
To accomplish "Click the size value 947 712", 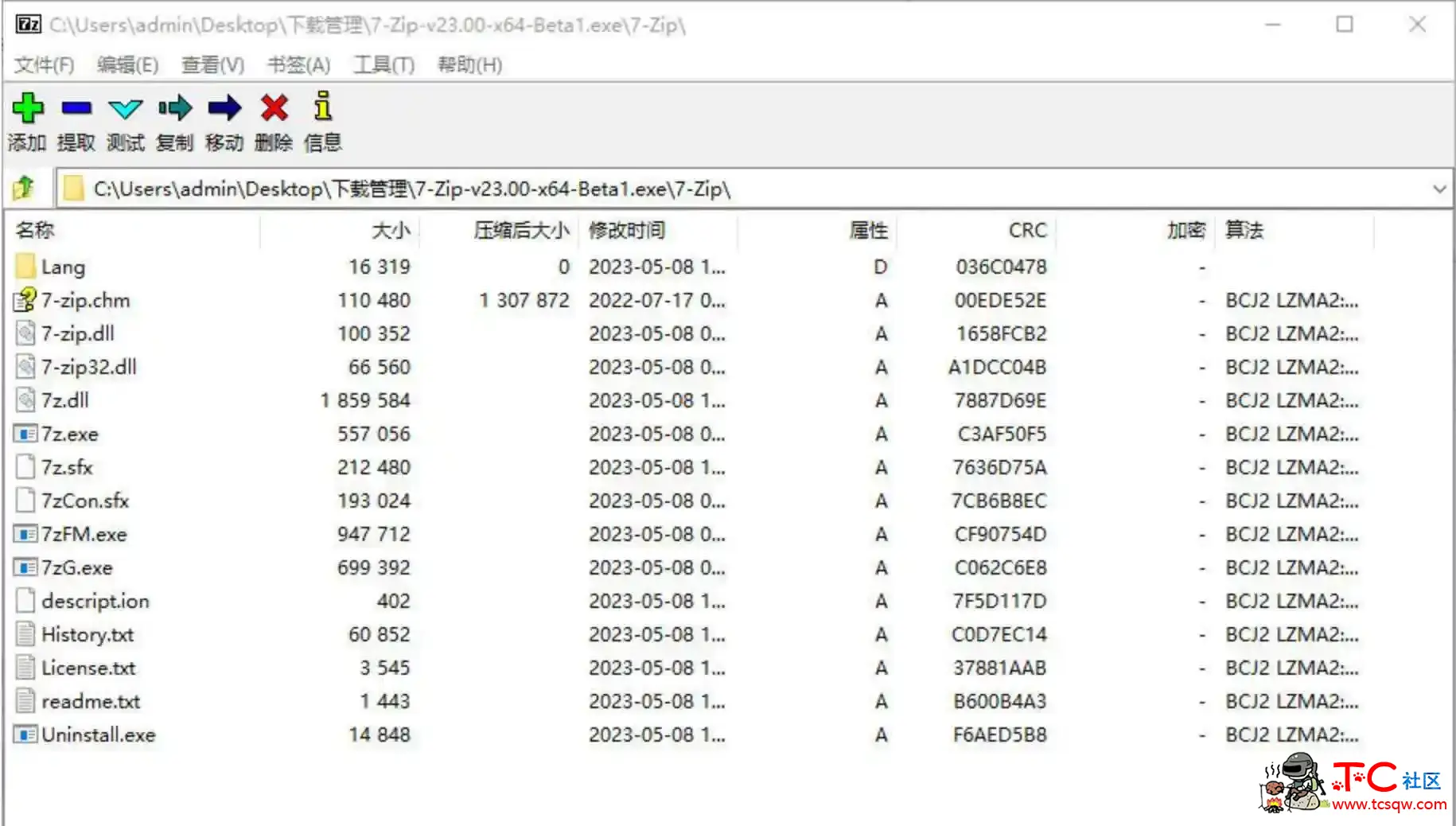I will 374,534.
